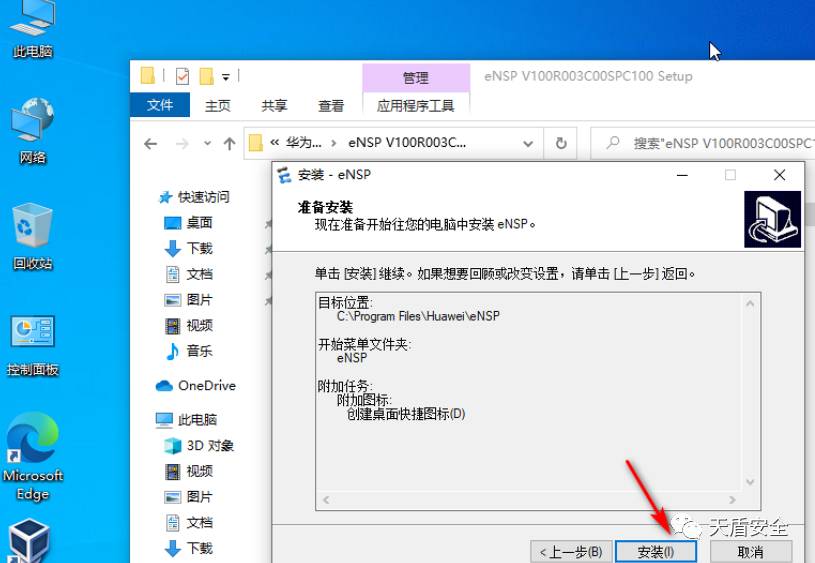The width and height of the screenshot is (815, 563).
Task: Click the Explorer title bar folder icon
Action: point(148,76)
